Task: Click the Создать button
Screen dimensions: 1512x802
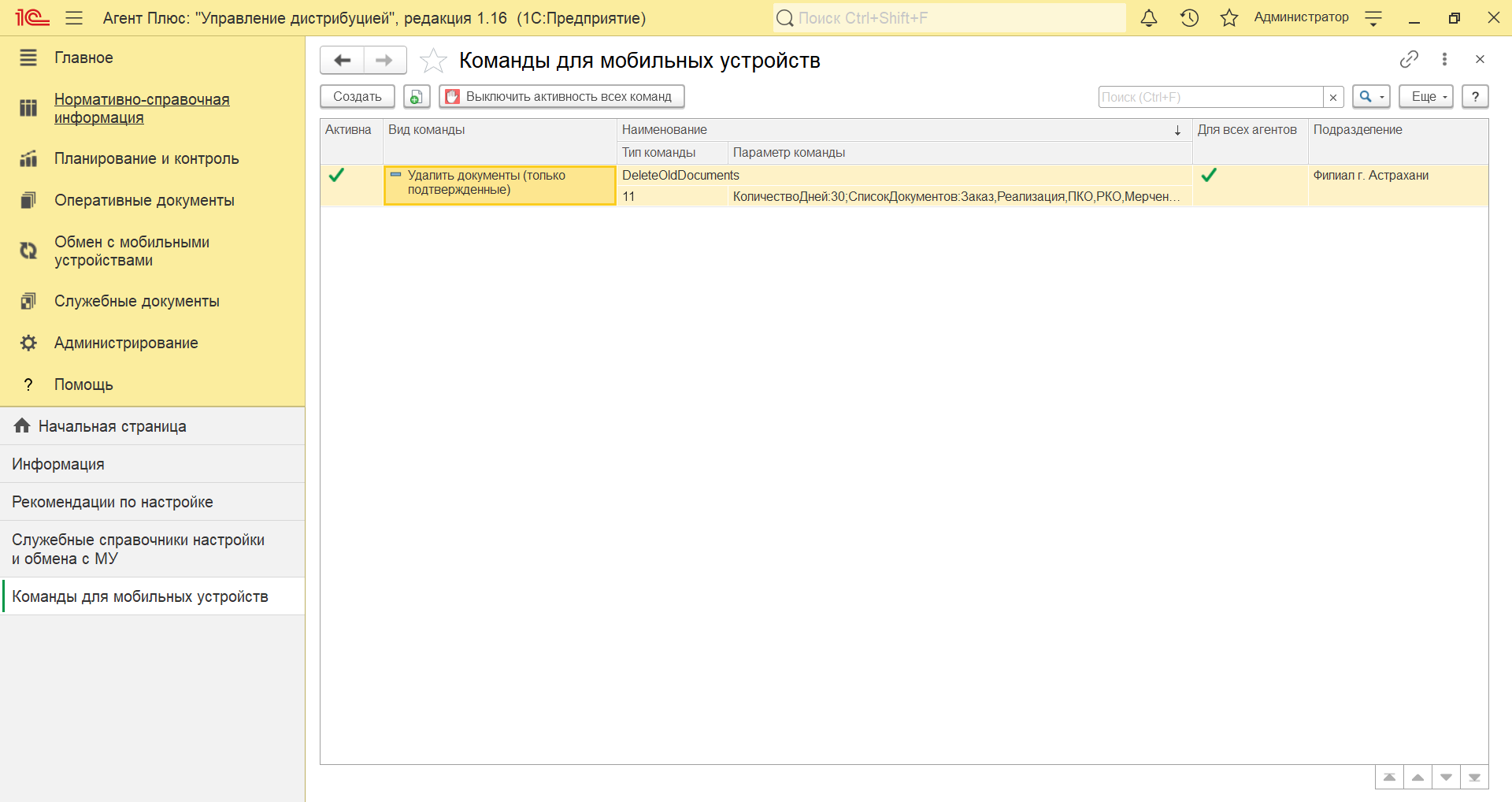Action: click(358, 97)
